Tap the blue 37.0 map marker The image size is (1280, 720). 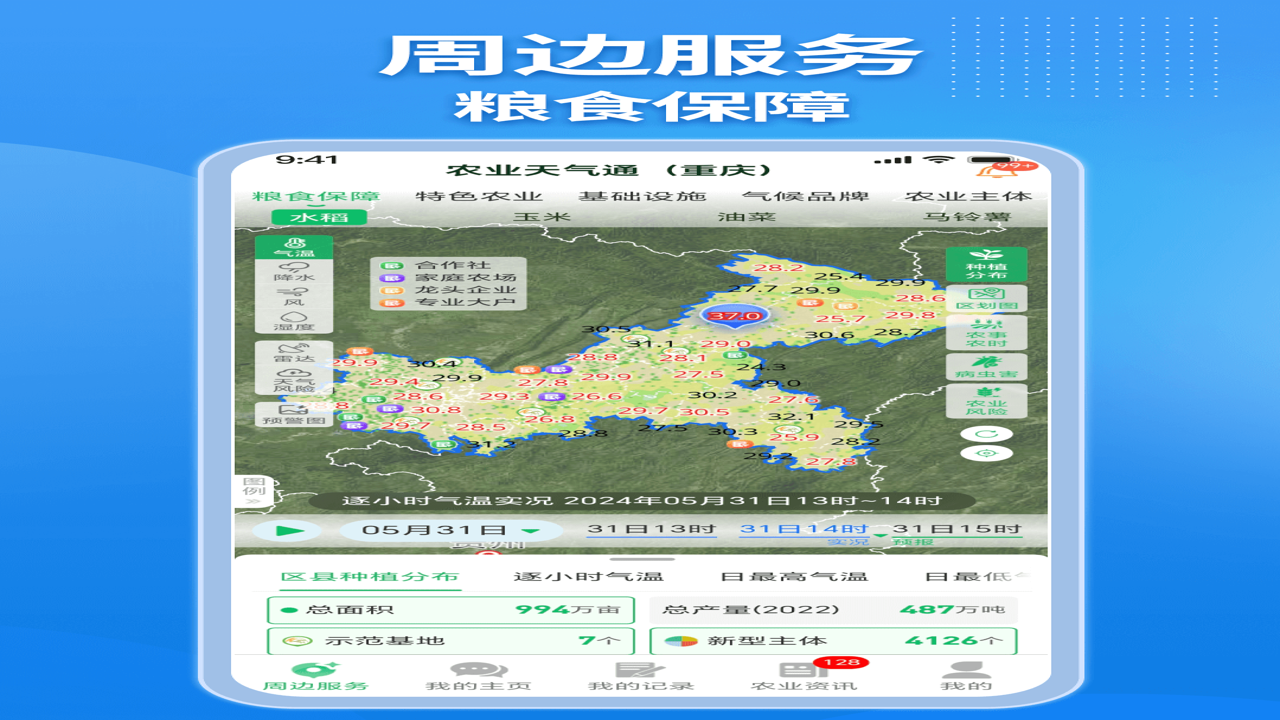[x=735, y=314]
